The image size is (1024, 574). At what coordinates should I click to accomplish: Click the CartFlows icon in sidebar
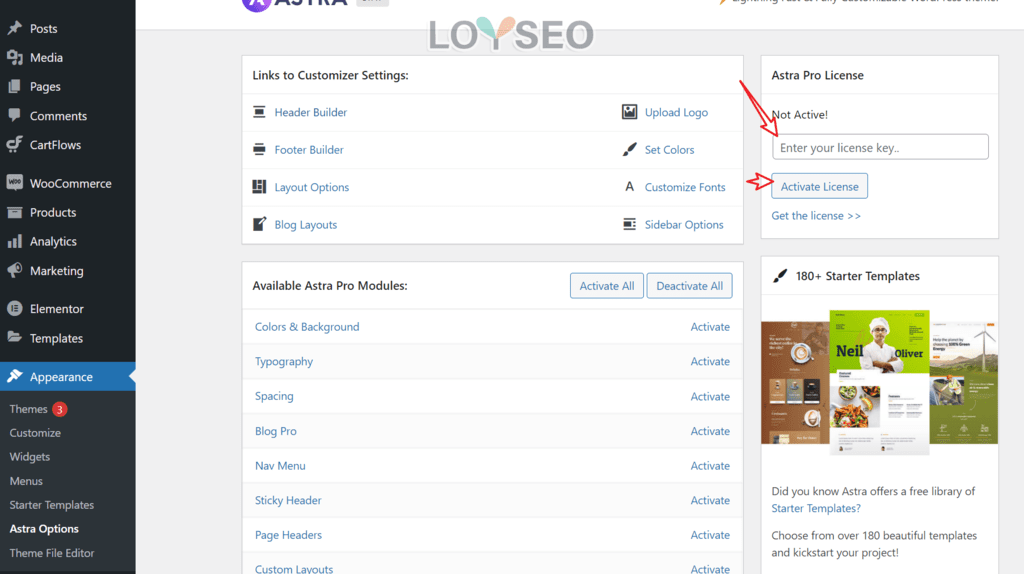14,144
